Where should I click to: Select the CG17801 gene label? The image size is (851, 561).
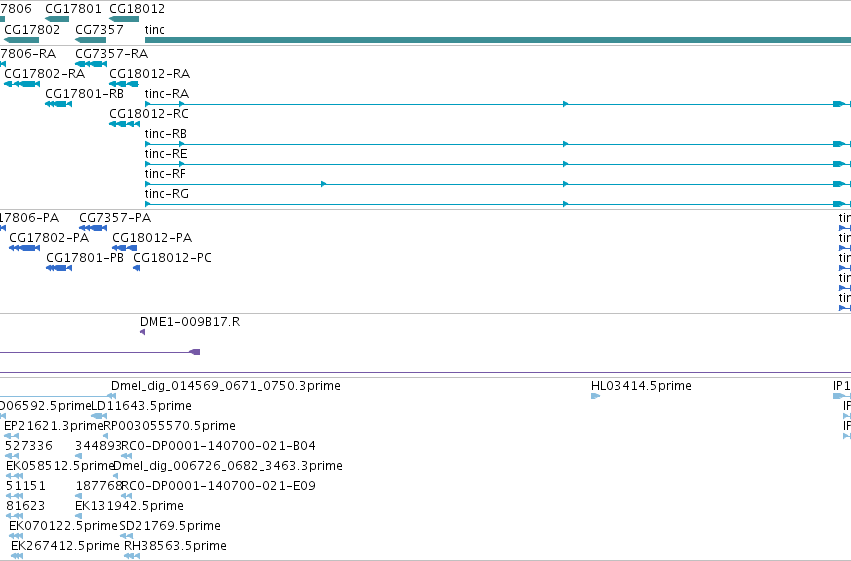click(73, 9)
